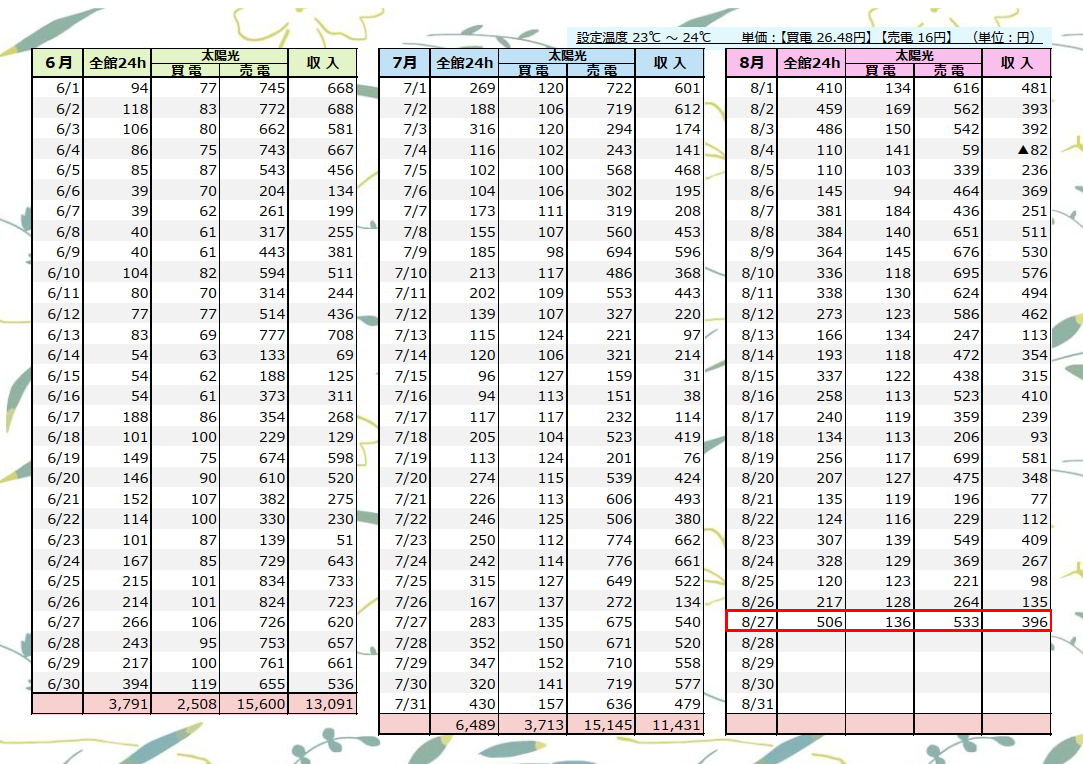
Task: Select 全館24h value 486 in row 8/3
Action: click(812, 129)
